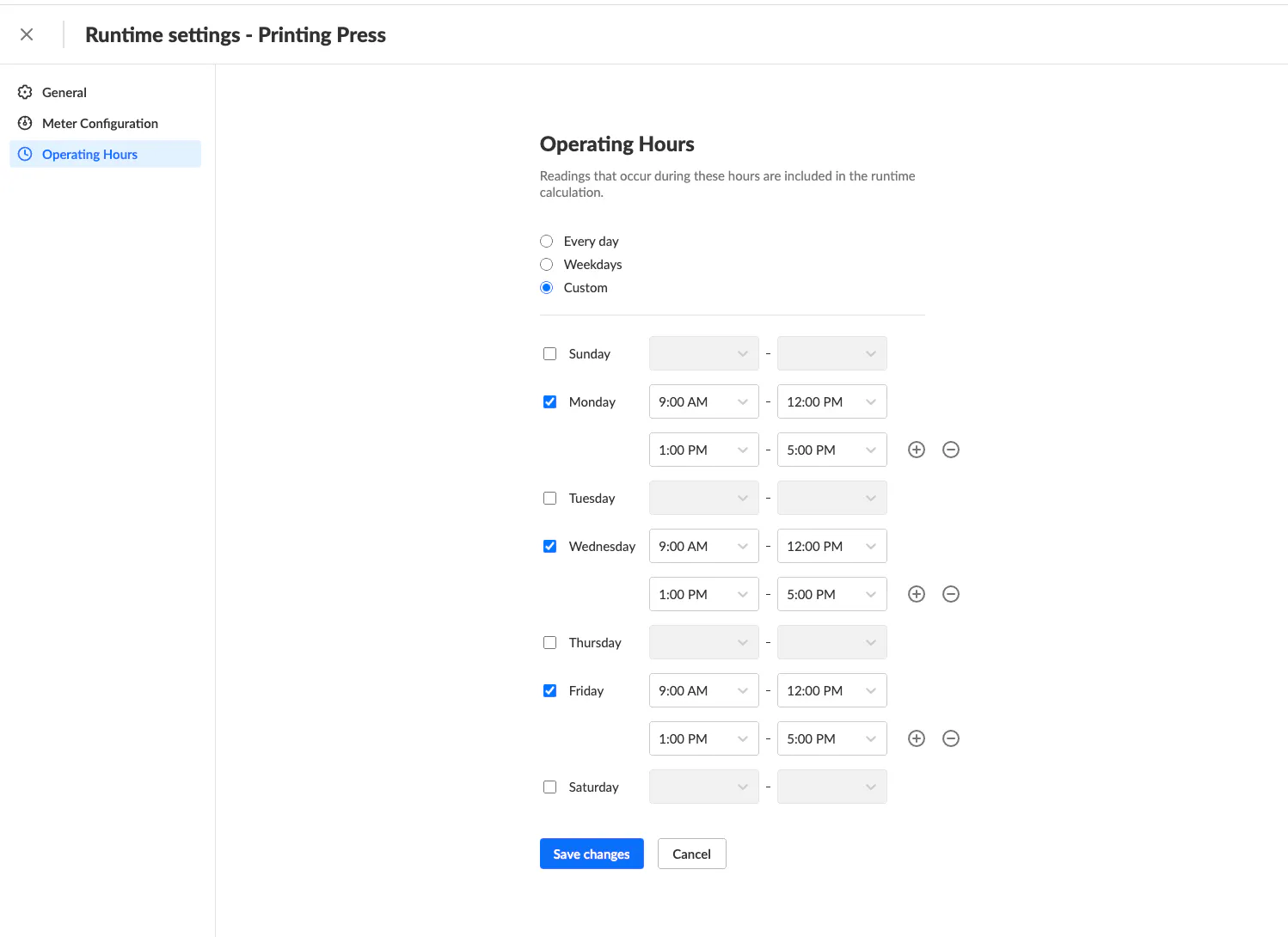The height and width of the screenshot is (937, 1288).
Task: Click the Save changes button
Action: click(x=592, y=854)
